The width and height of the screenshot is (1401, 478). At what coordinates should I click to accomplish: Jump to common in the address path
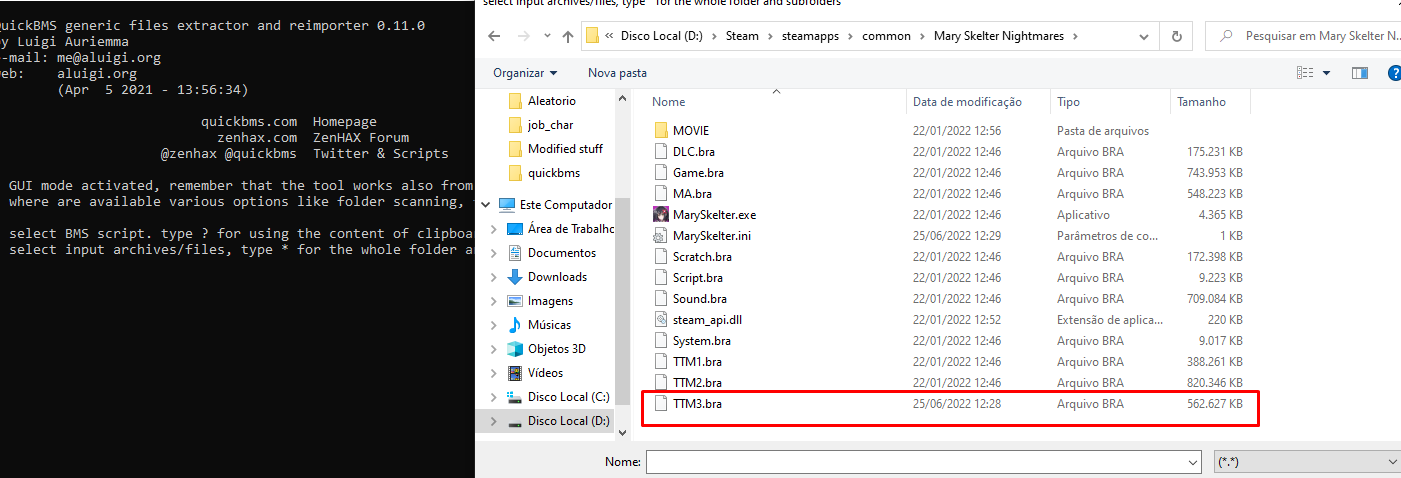click(887, 36)
